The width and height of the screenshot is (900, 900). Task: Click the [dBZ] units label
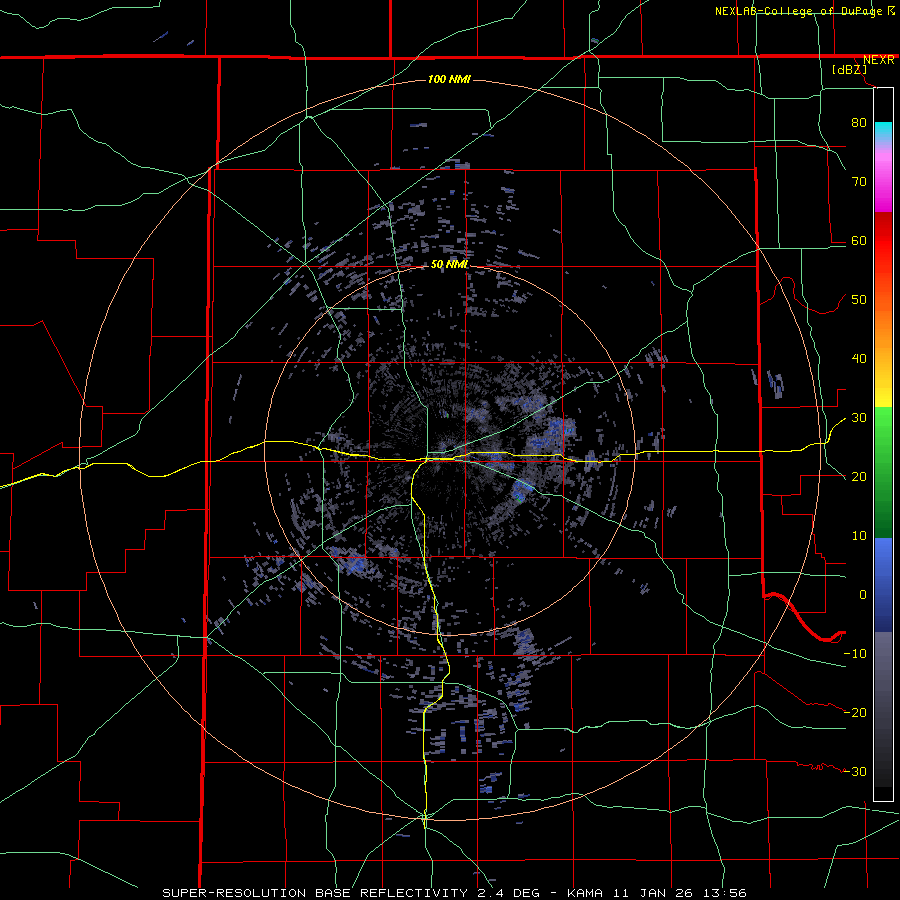849,69
